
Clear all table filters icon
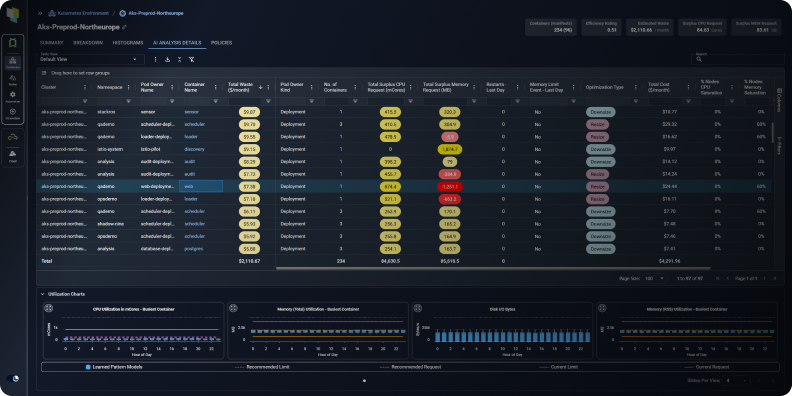pyautogui.click(x=191, y=59)
